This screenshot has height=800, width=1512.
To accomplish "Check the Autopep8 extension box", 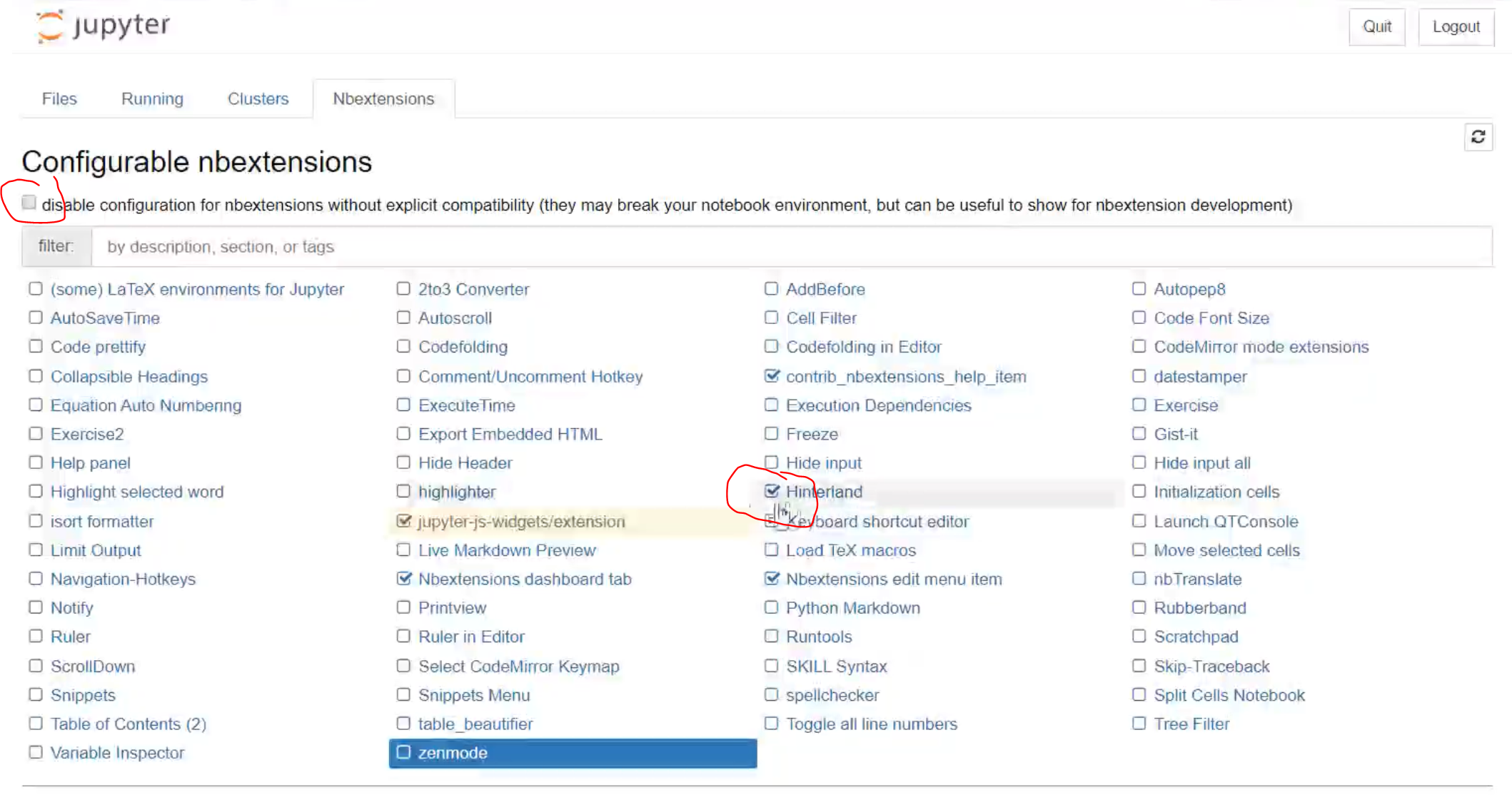I will [1139, 288].
